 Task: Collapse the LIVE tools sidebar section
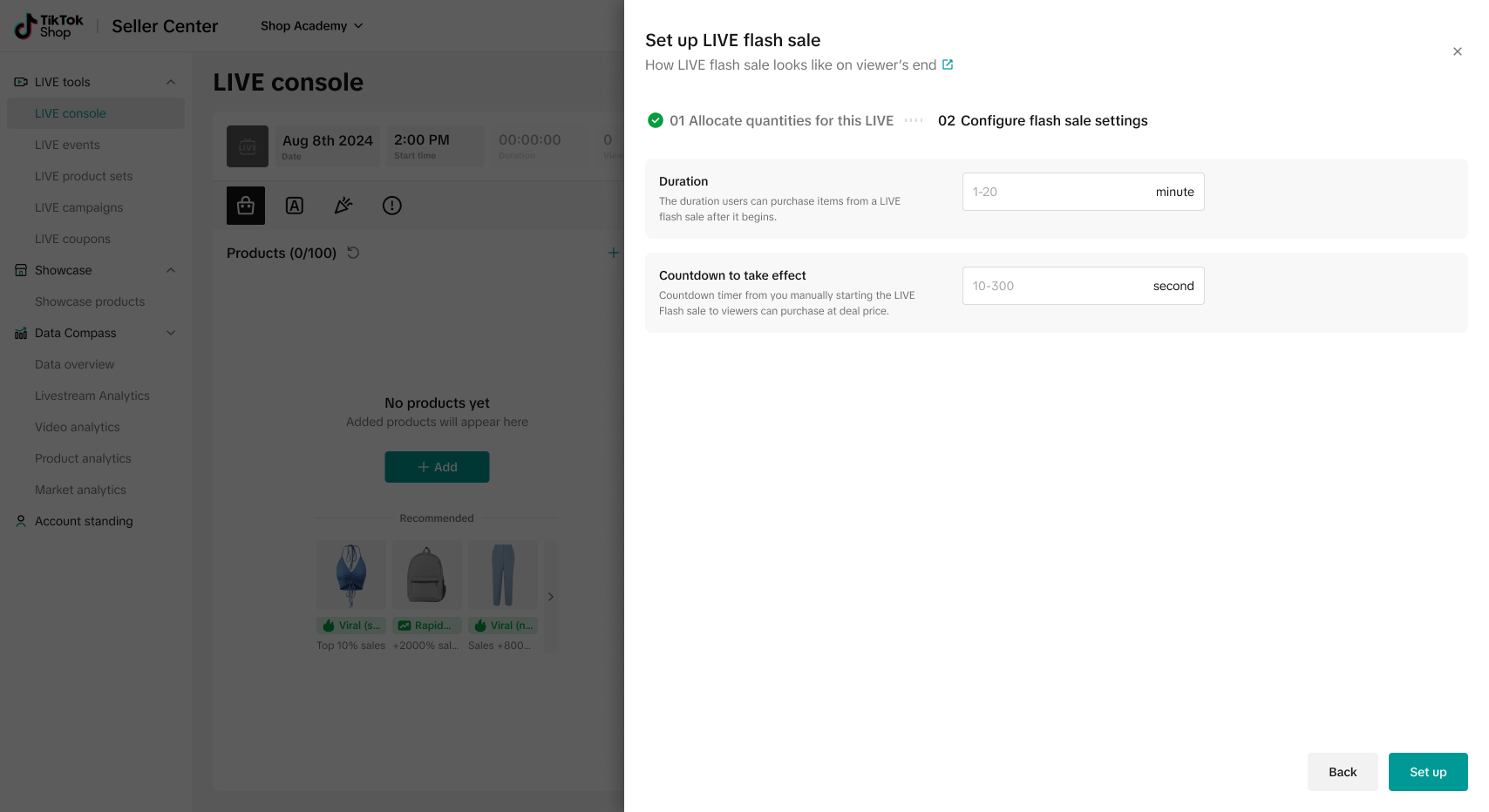(x=171, y=82)
